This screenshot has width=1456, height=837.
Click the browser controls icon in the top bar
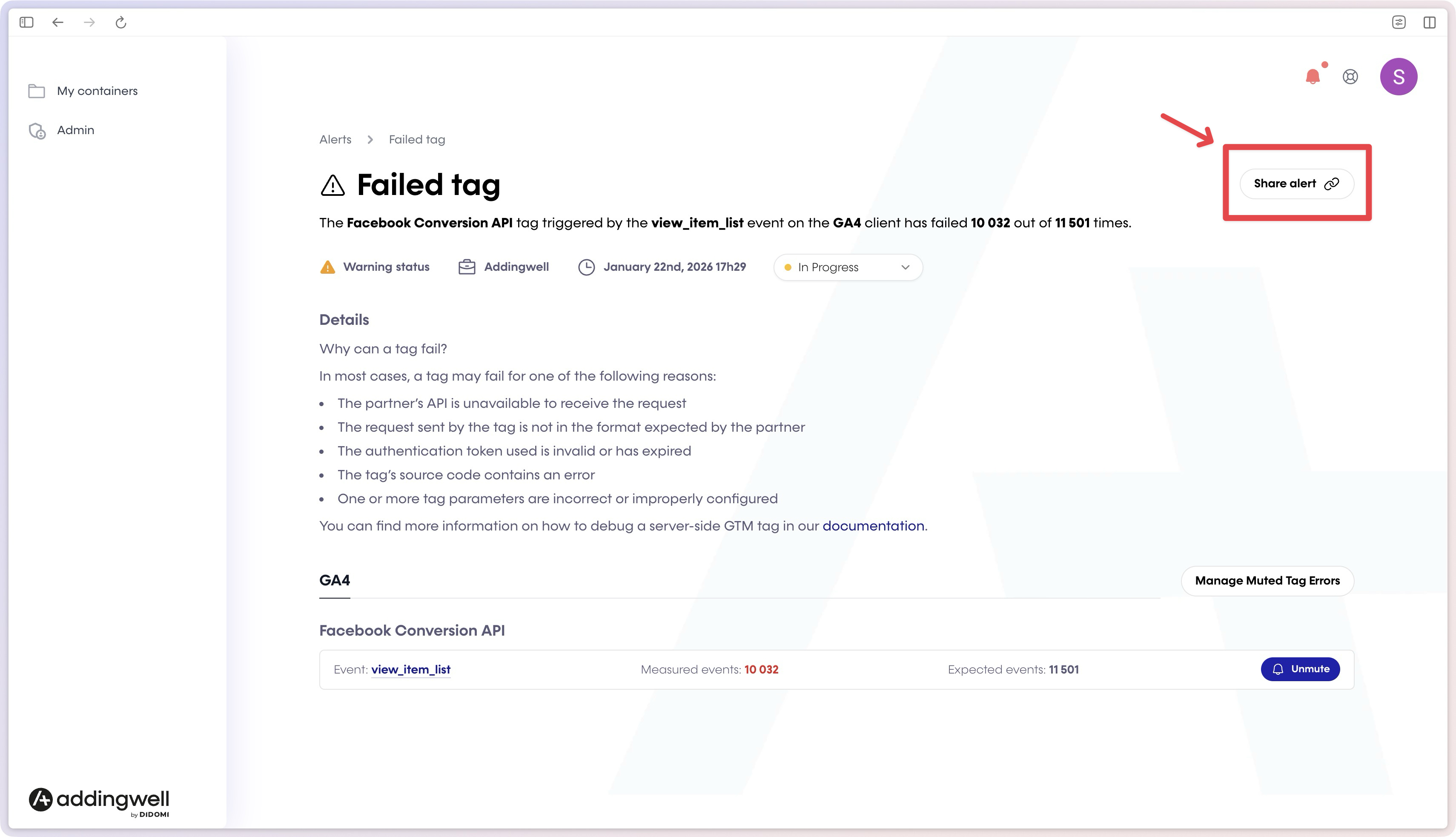point(1399,23)
